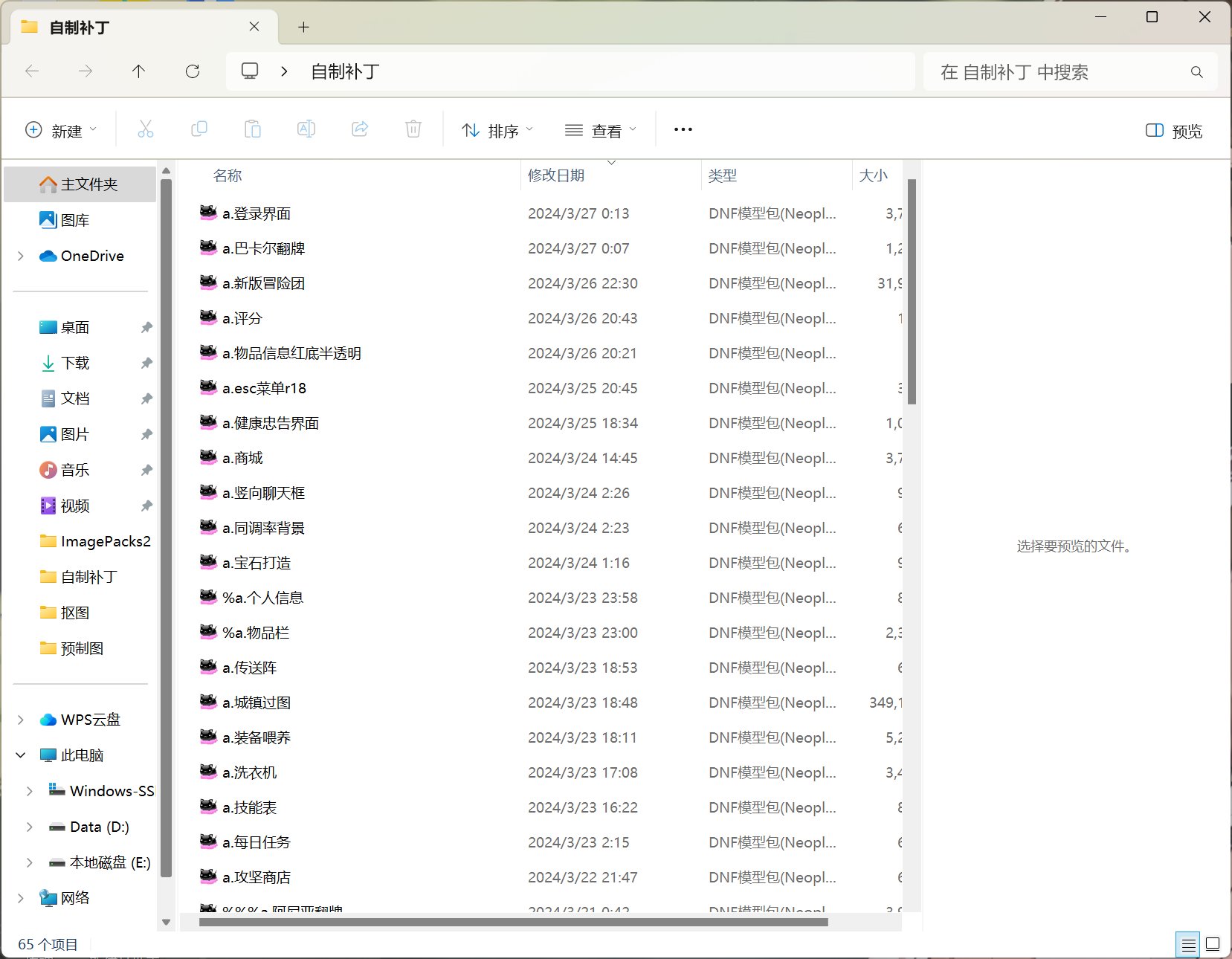Screen dimensions: 1232x959
Task: Click the Paste clipboard icon
Action: 253,129
